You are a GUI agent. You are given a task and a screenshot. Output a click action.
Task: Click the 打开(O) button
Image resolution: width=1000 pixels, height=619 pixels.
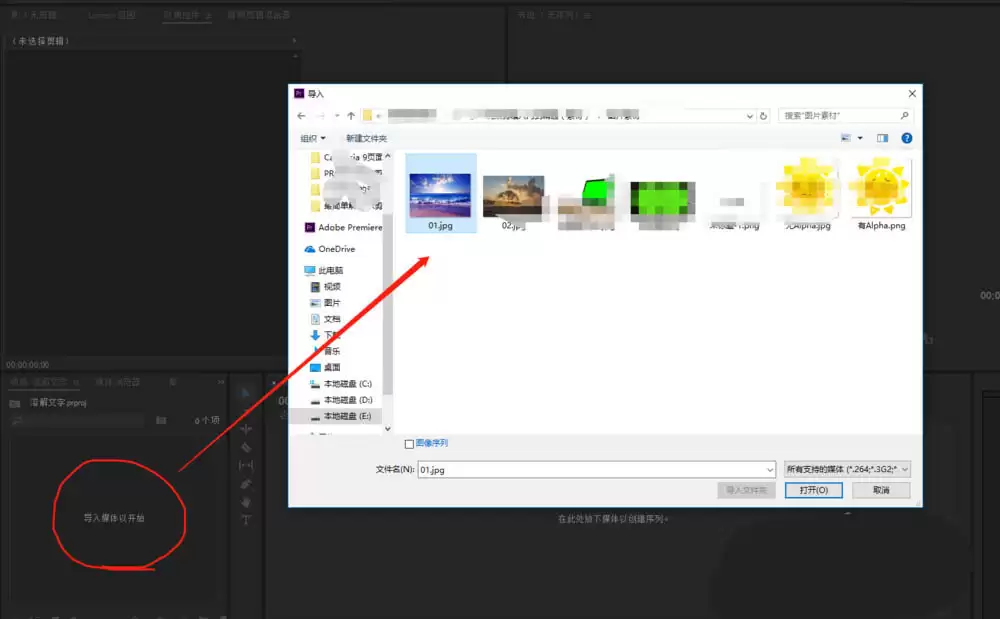tap(814, 490)
